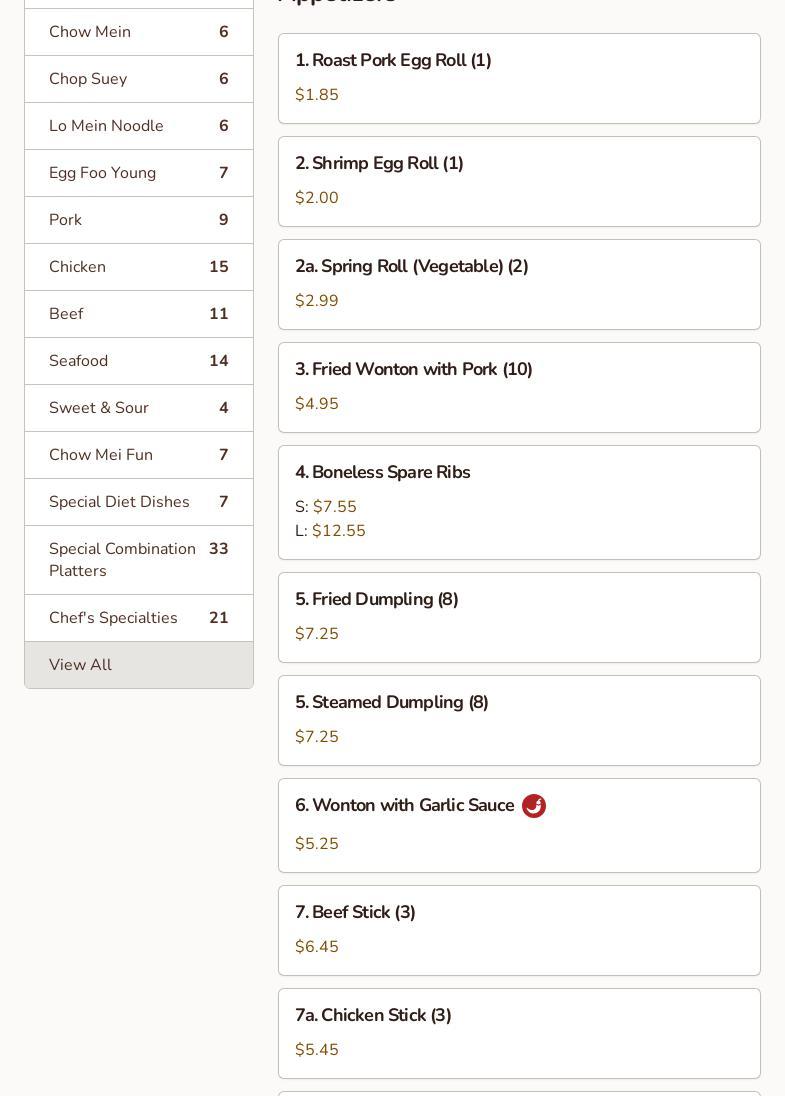The image size is (785, 1096).
Task: Go to Lo Mein Noodle category
Action: coord(138,126)
